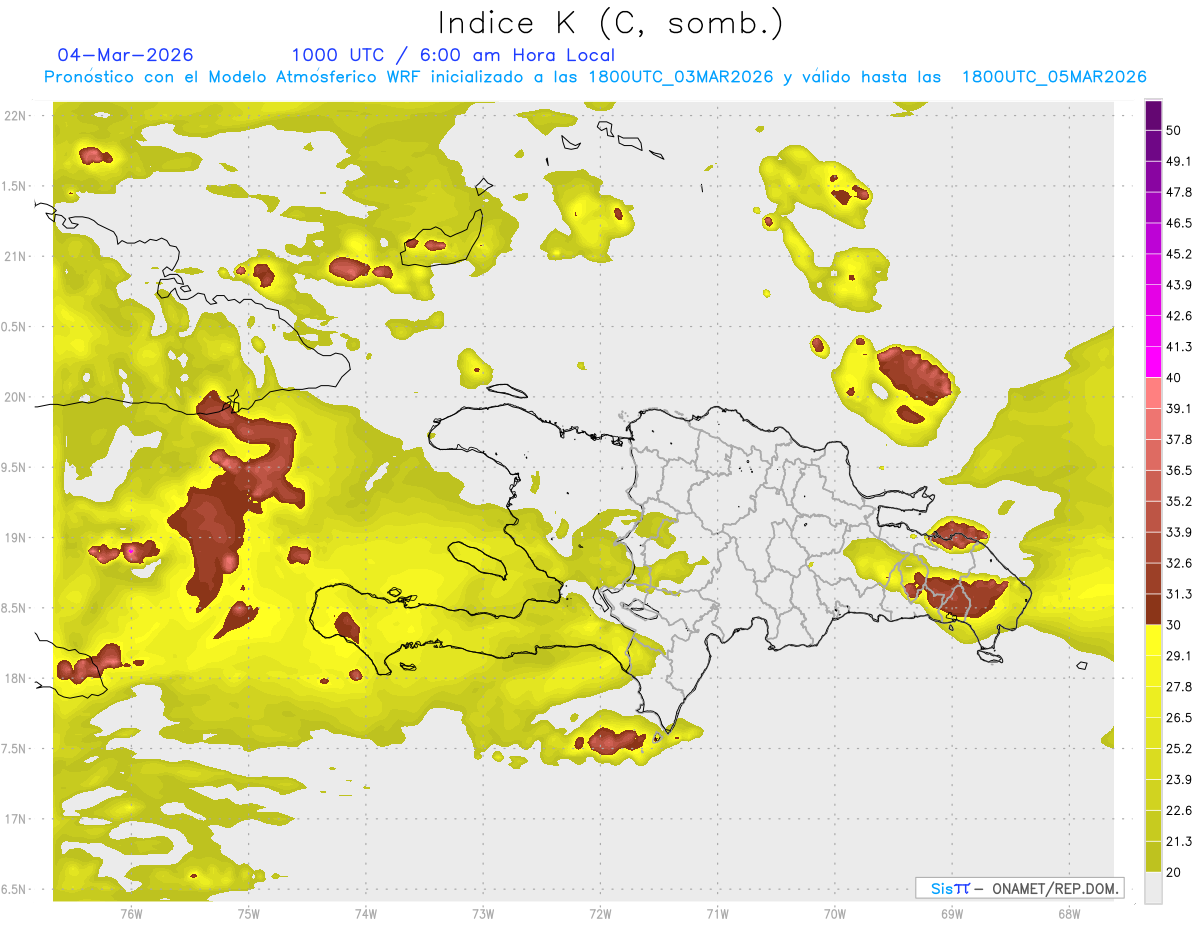Select the '75W' longitude axis label

(248, 913)
